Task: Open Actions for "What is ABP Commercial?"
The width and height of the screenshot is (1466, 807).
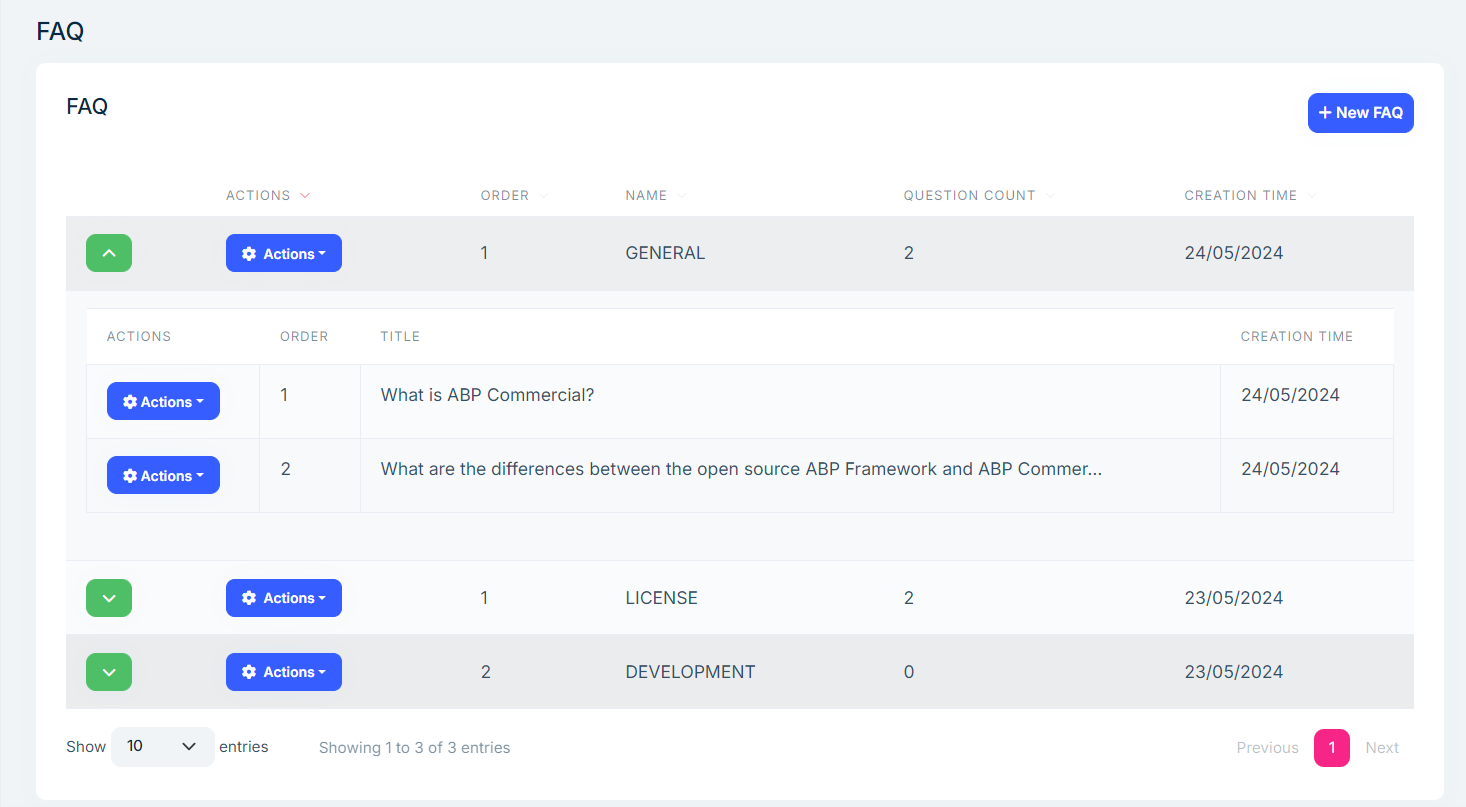Action: pos(163,400)
